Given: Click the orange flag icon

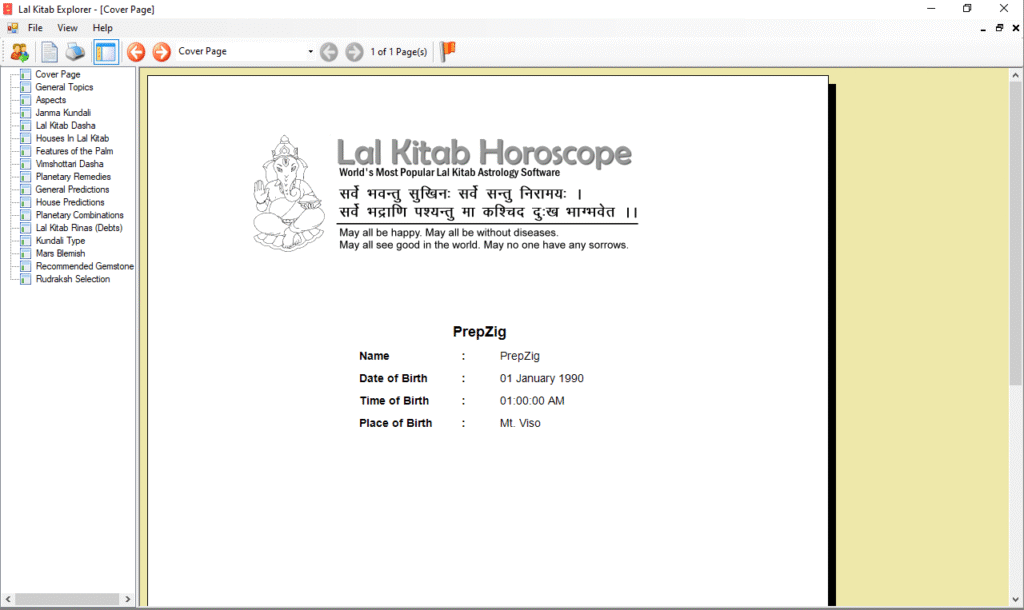Looking at the screenshot, I should pyautogui.click(x=448, y=51).
